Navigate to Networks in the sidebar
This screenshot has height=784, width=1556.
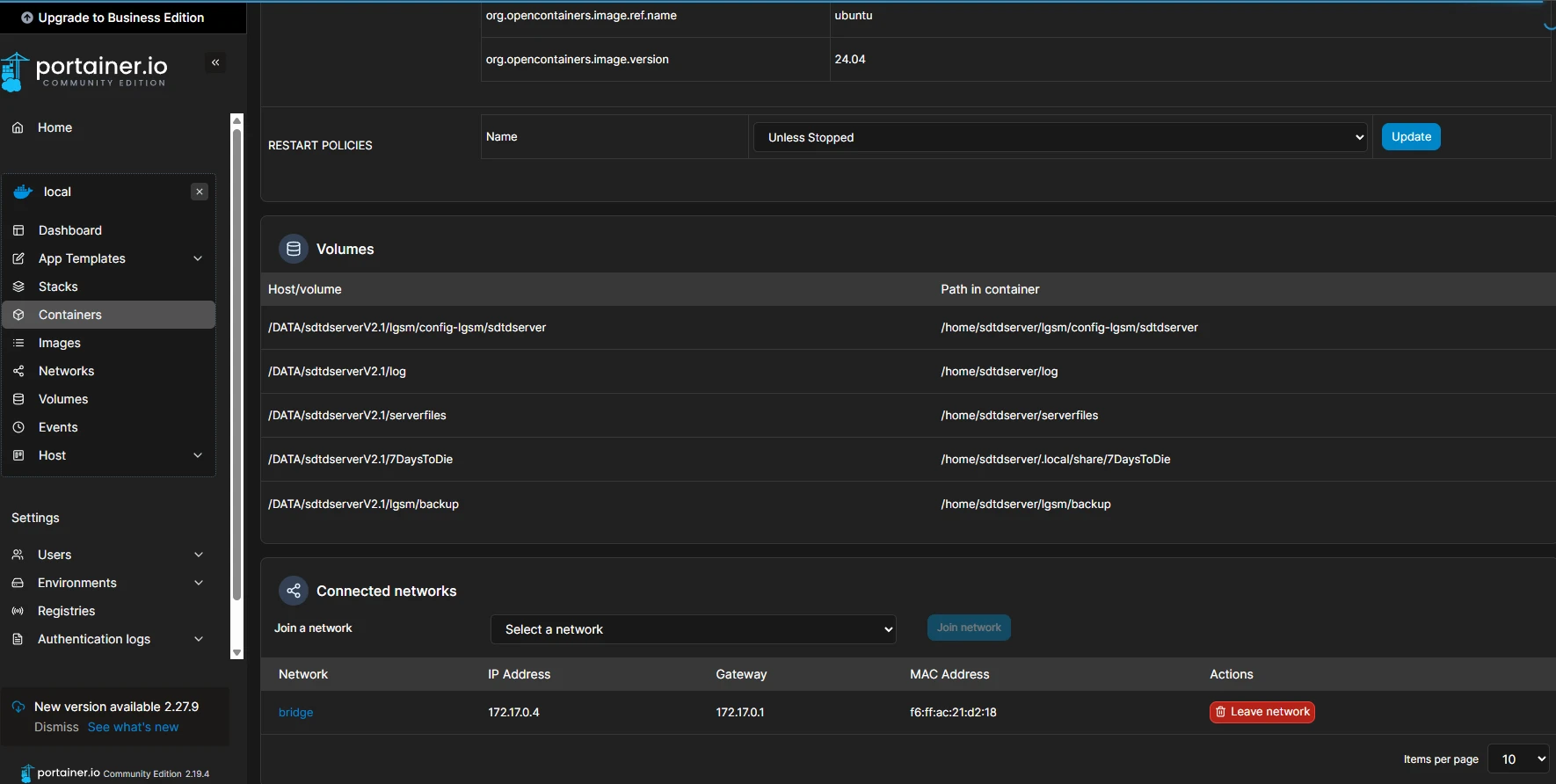(66, 371)
